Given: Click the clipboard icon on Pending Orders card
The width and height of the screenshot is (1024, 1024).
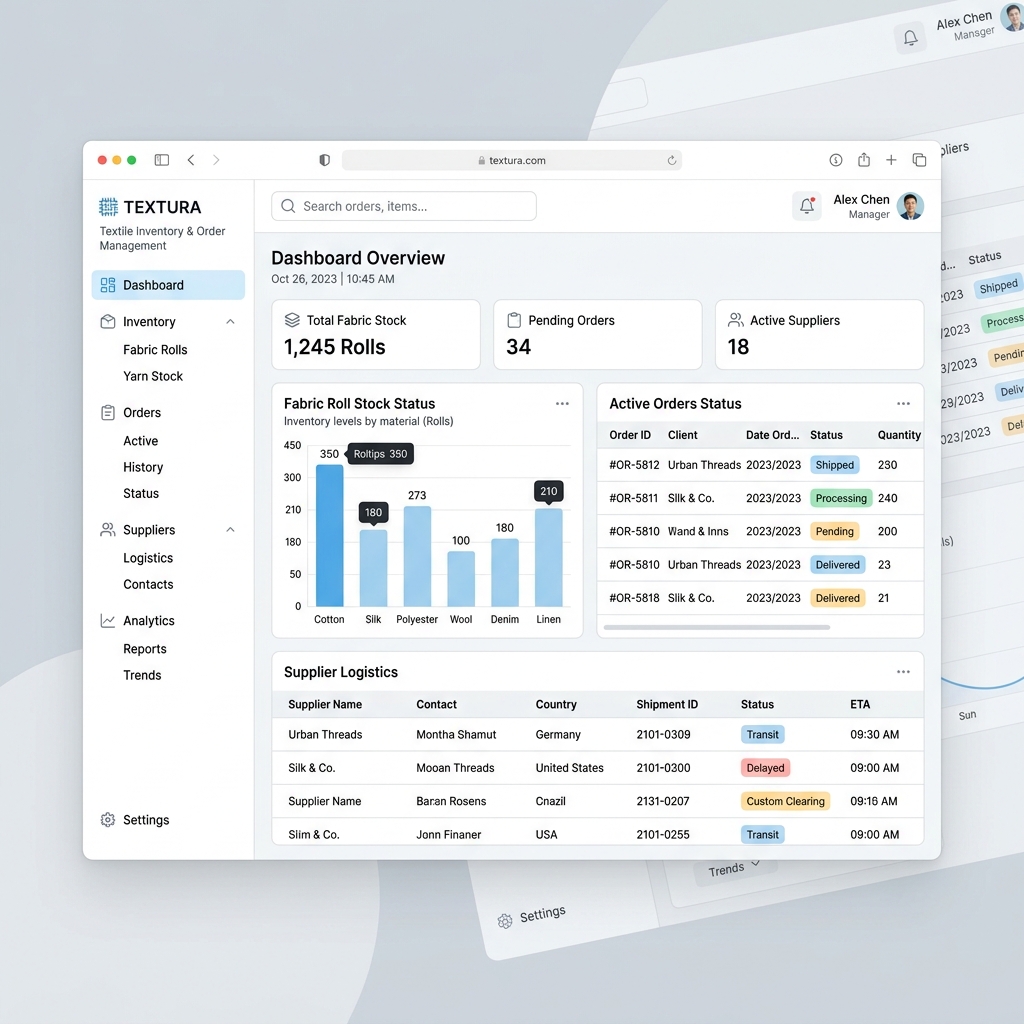Looking at the screenshot, I should point(514,320).
